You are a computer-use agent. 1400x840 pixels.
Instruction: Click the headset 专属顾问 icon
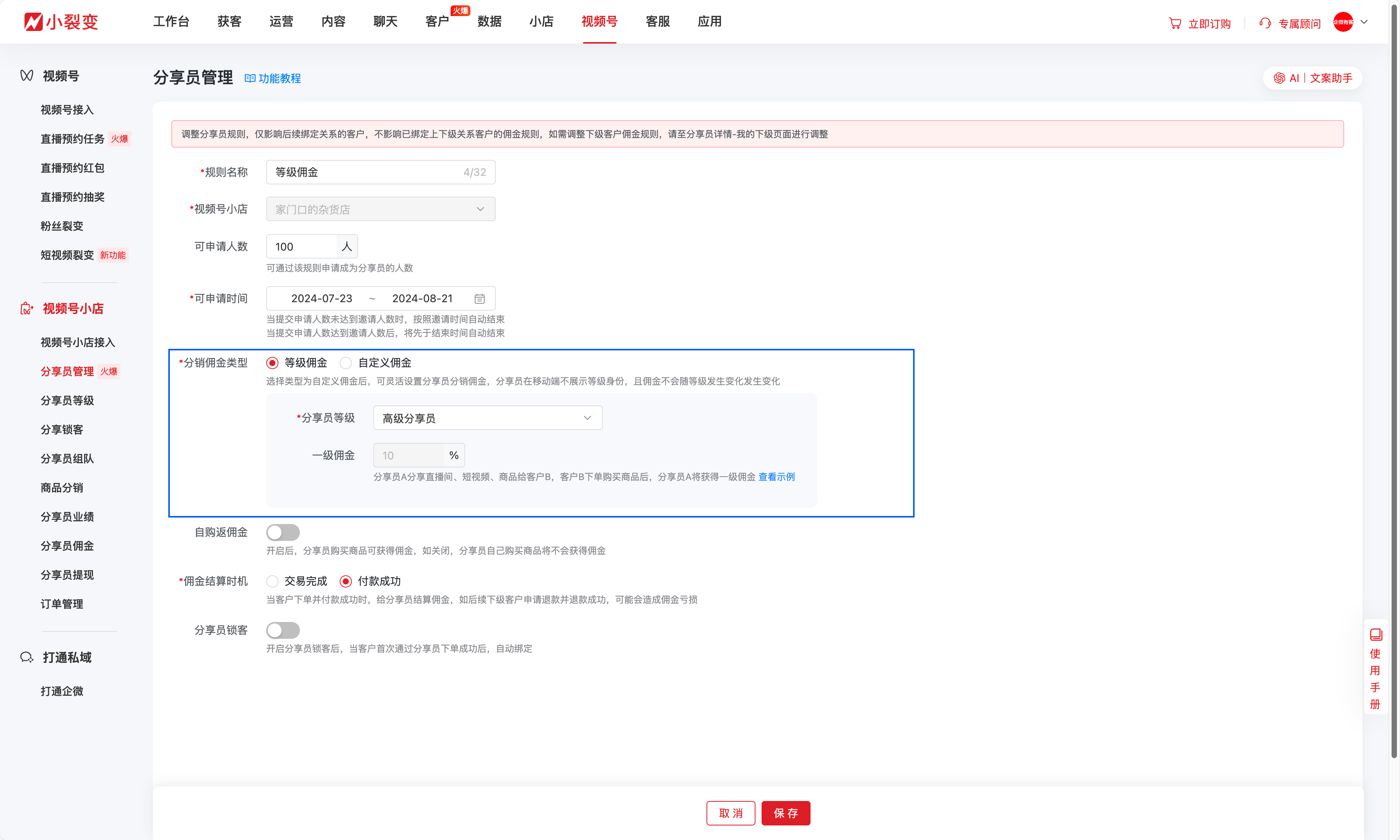(x=1265, y=23)
